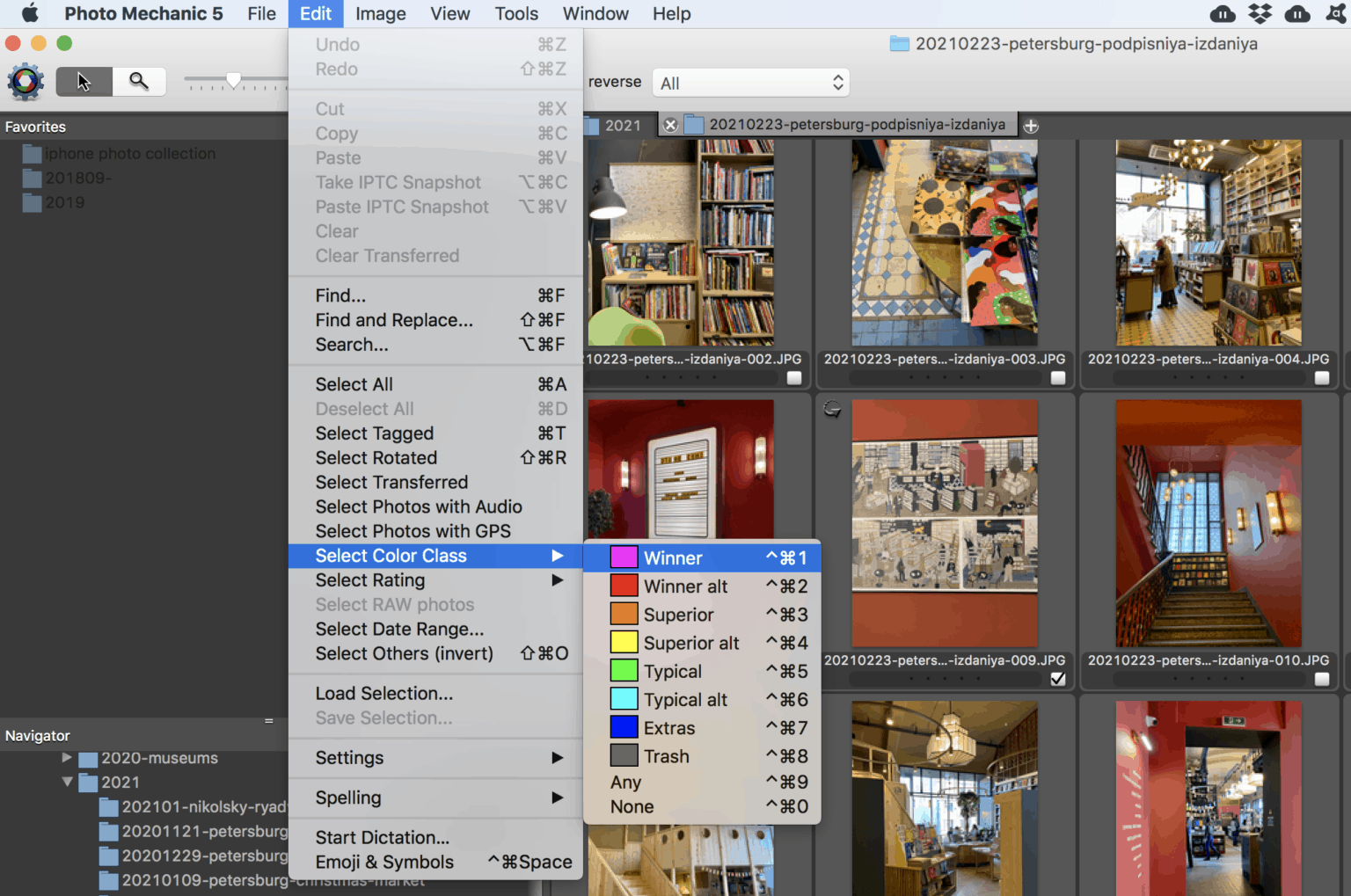Screen dimensions: 1351x896
Task: Untag the photo izdaniya-009.JPG
Action: tap(1058, 679)
